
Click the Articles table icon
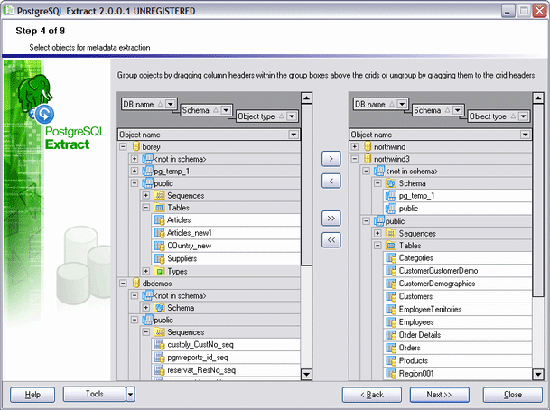click(159, 220)
